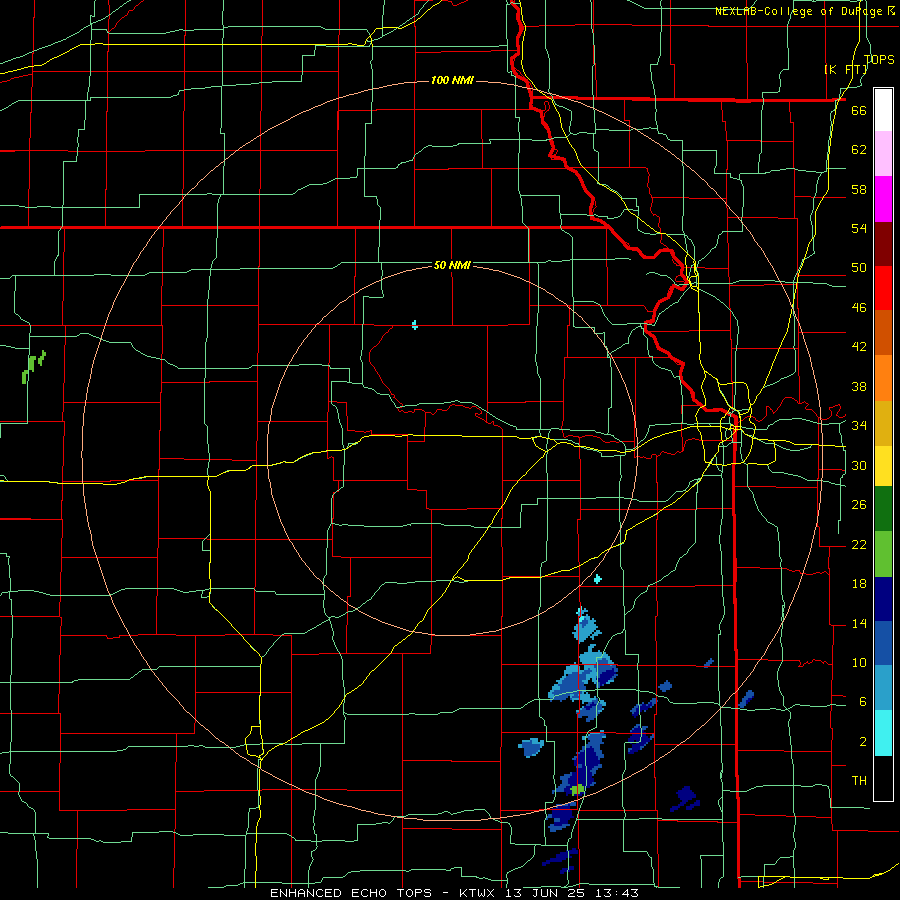The height and width of the screenshot is (900, 900).
Task: Click the navy blue legend swatch
Action: point(883,599)
